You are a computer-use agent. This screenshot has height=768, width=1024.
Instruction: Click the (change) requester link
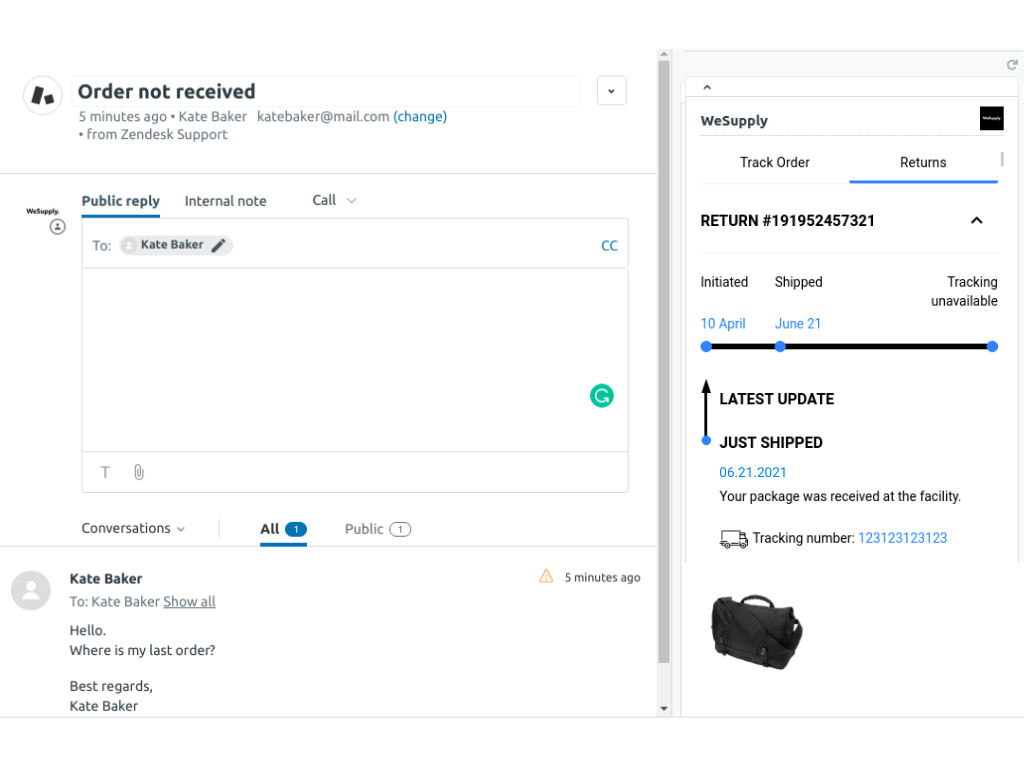coord(420,116)
